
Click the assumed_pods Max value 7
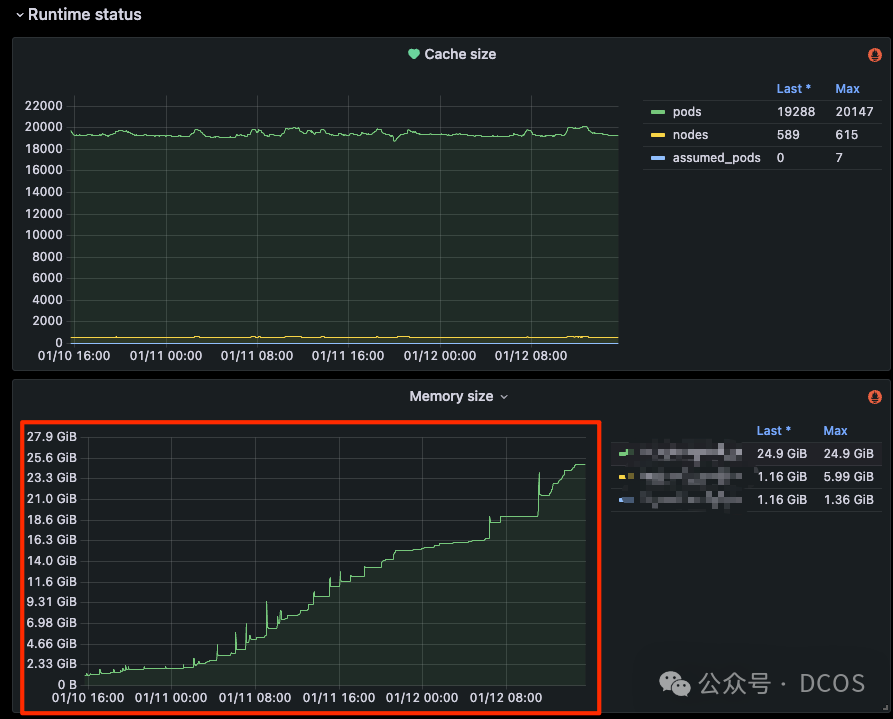click(839, 158)
